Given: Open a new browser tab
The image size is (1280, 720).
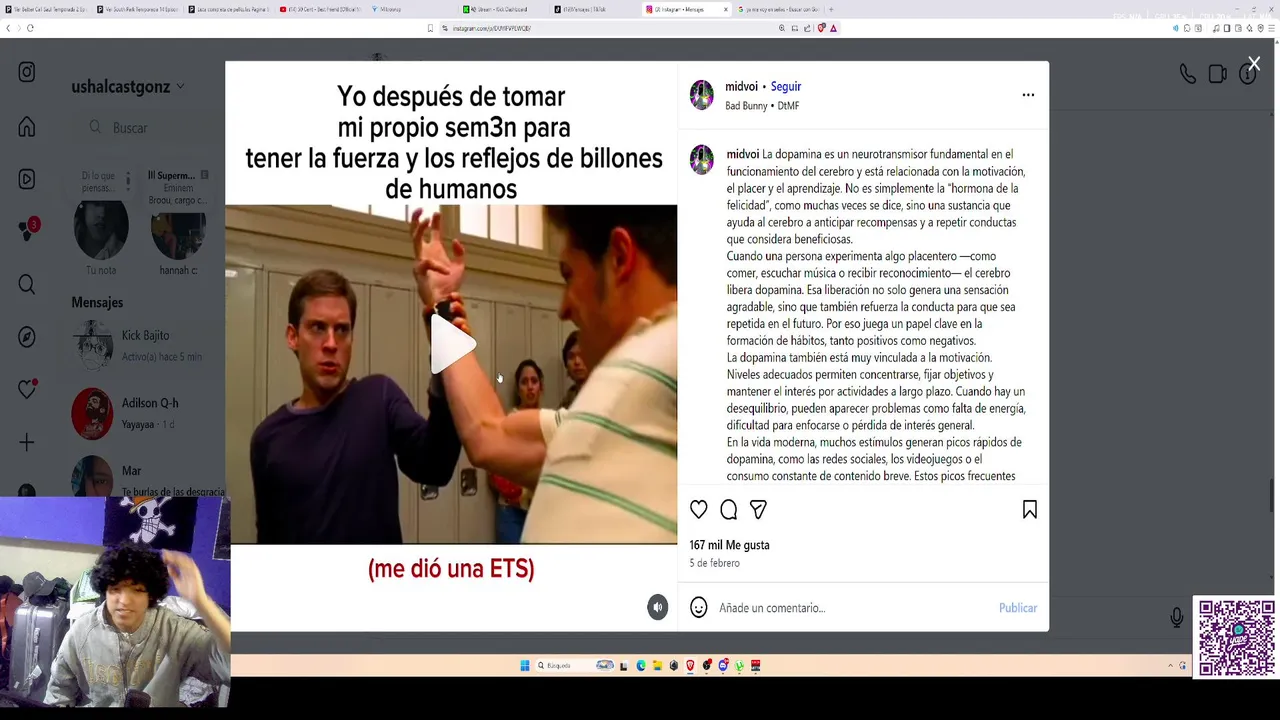Looking at the screenshot, I should click(831, 9).
